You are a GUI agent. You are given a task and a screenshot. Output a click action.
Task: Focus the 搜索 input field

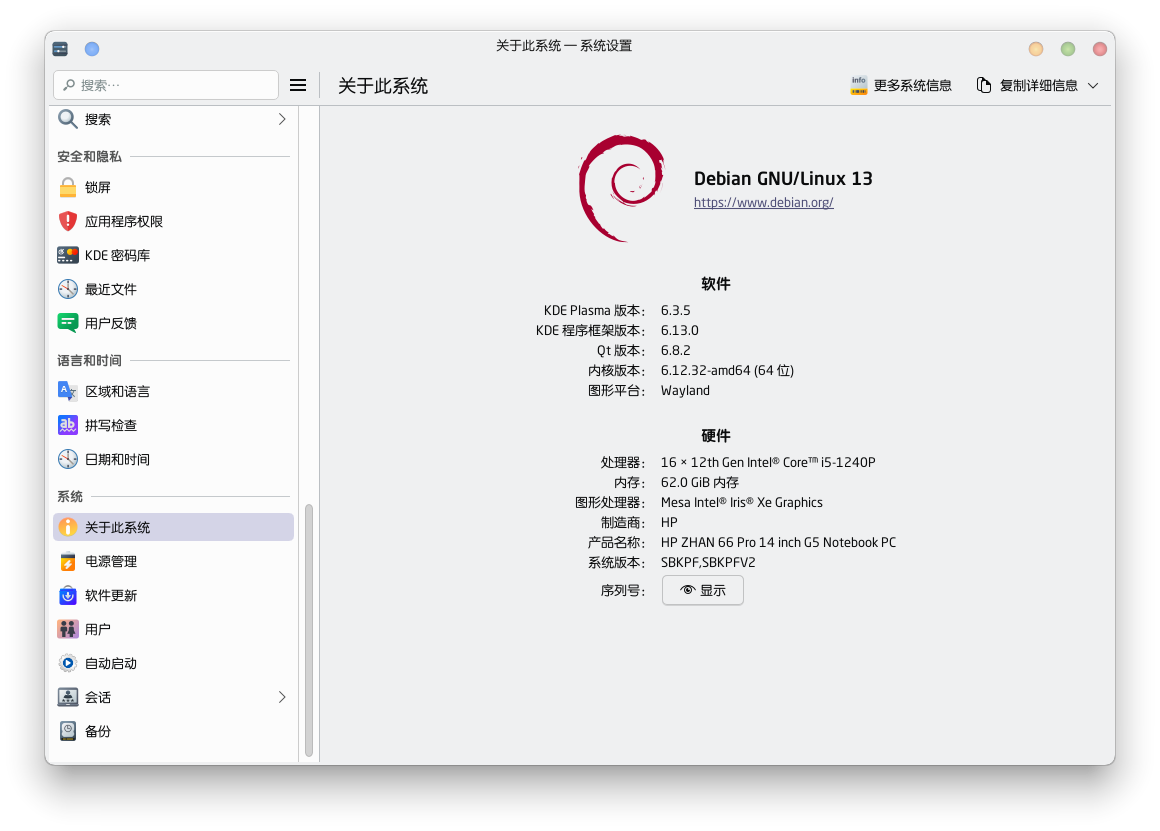pos(166,85)
